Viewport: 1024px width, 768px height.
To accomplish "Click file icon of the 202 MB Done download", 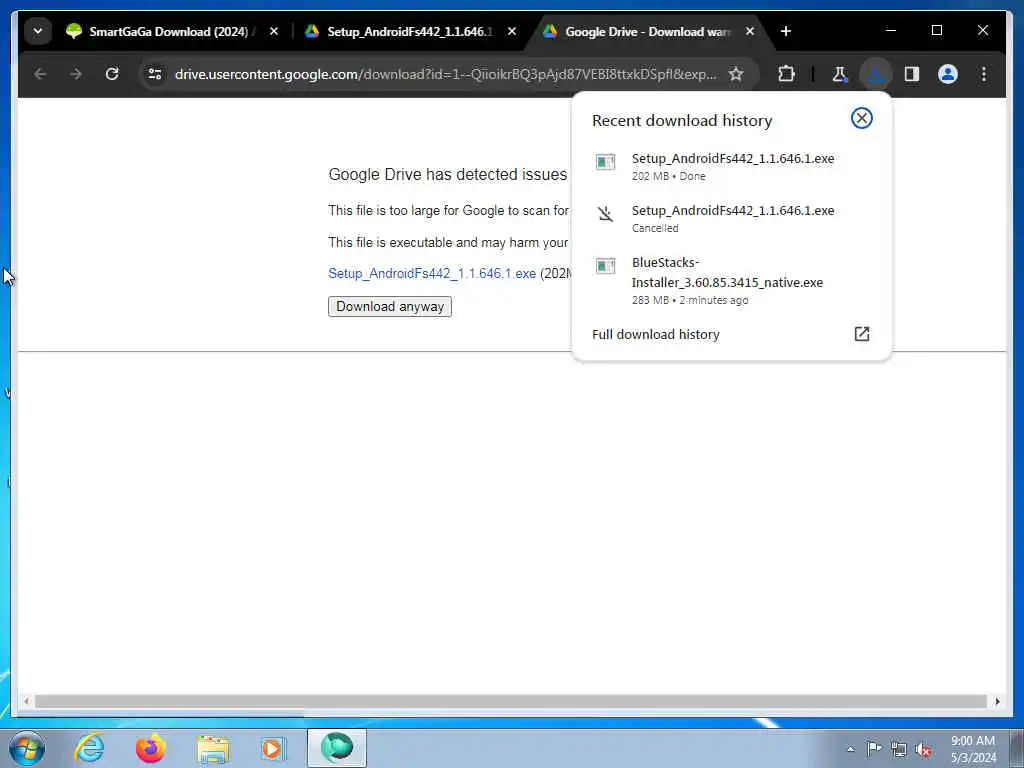I will pos(605,162).
